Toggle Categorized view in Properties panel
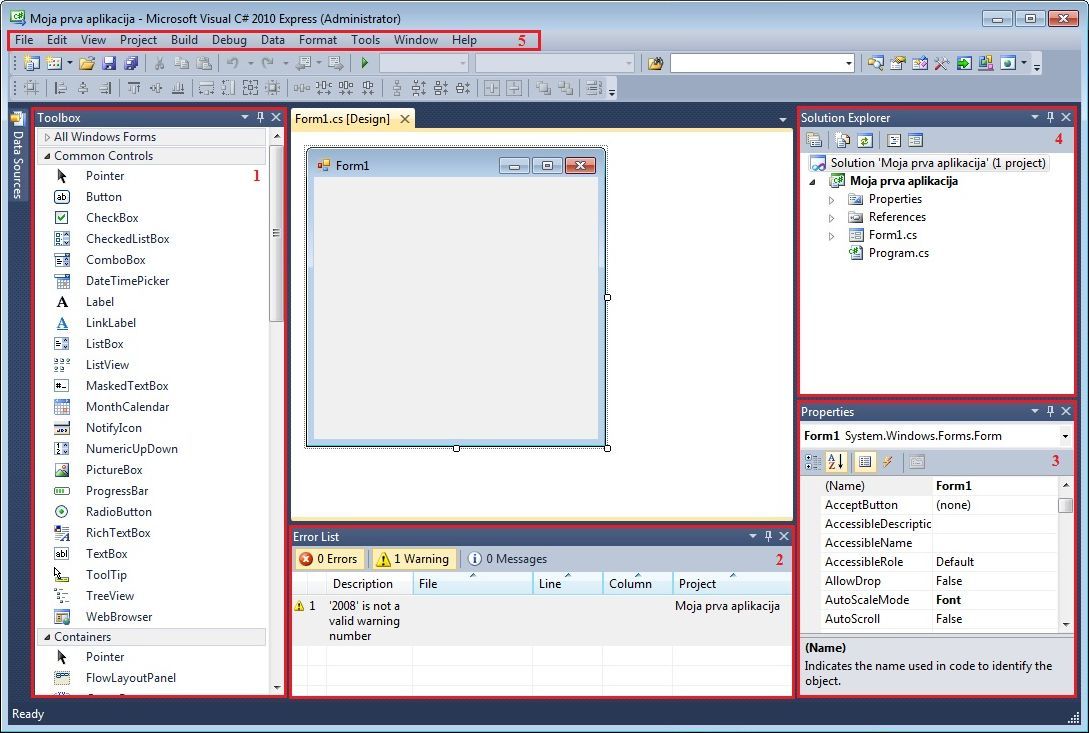This screenshot has width=1089, height=733. [x=813, y=461]
